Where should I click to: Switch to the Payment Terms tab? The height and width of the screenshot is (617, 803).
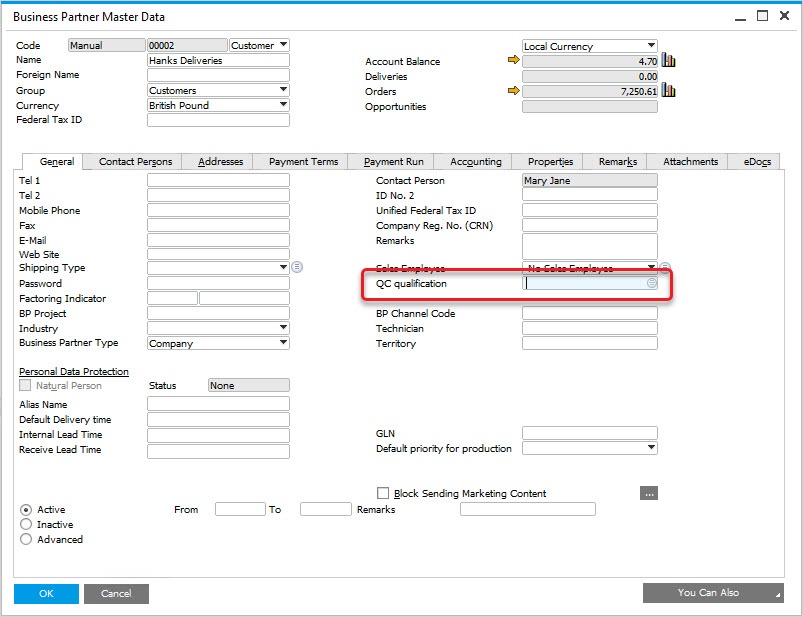pos(303,162)
